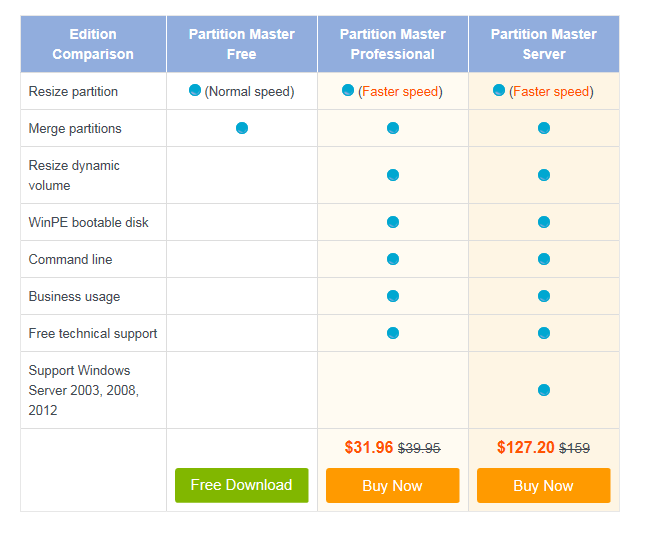Click WinPE bootable disk dot in Professional column
The width and height of the screenshot is (646, 539).
[393, 222]
